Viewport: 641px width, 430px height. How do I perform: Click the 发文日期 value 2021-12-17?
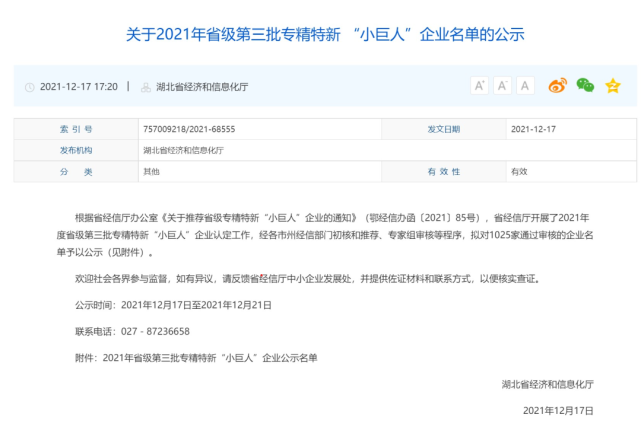pos(533,129)
